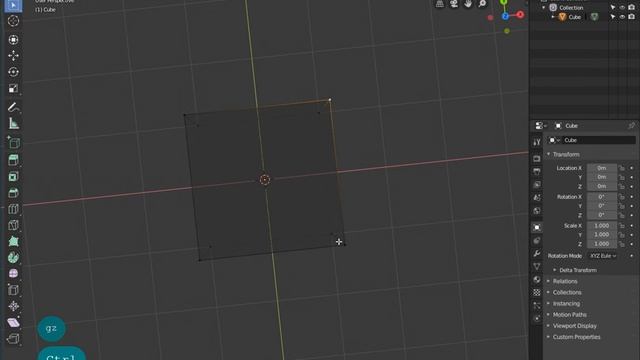Image resolution: width=640 pixels, height=360 pixels.
Task: Toggle camera view in viewport
Action: pos(454,4)
